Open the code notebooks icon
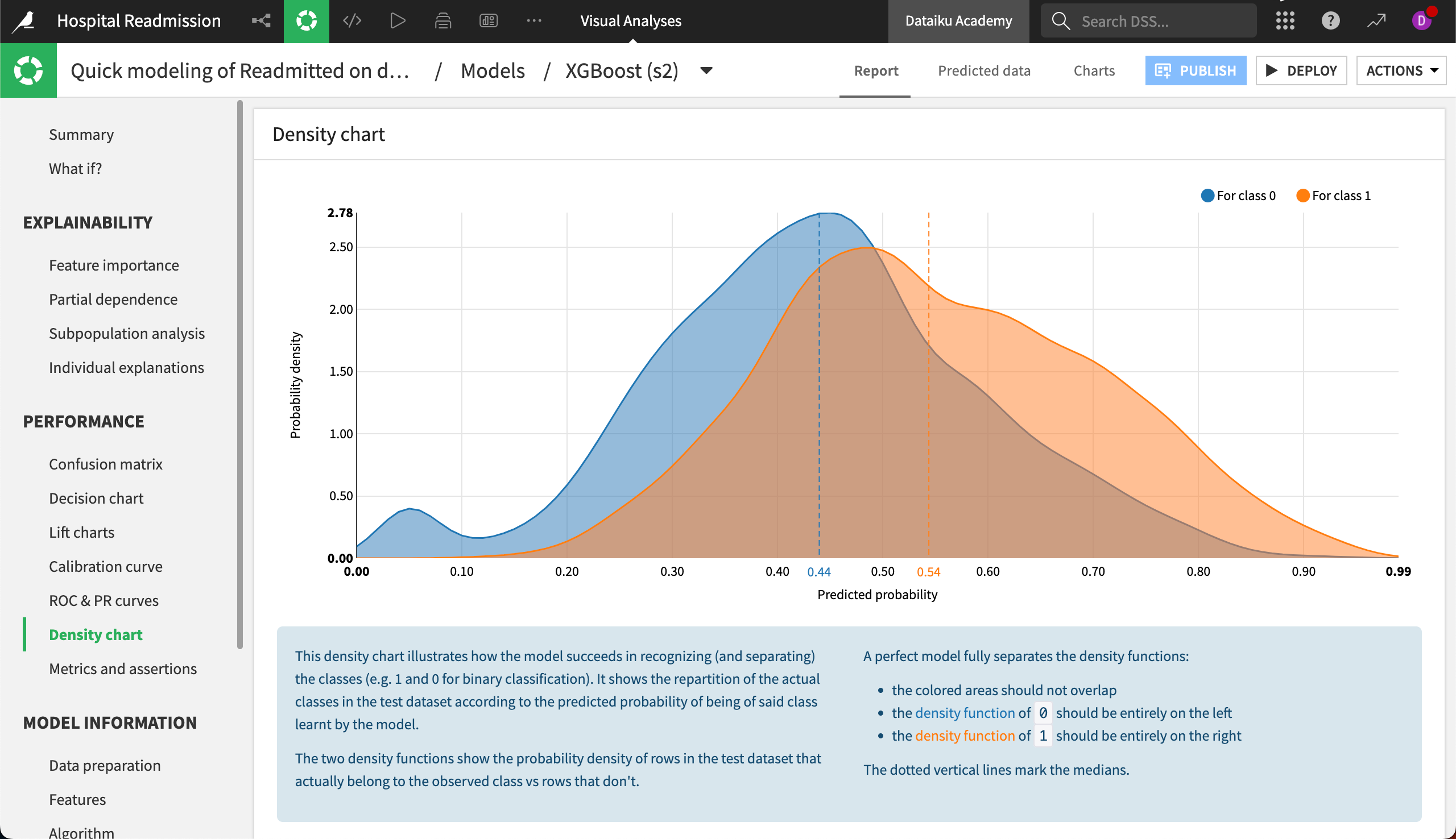 tap(351, 22)
